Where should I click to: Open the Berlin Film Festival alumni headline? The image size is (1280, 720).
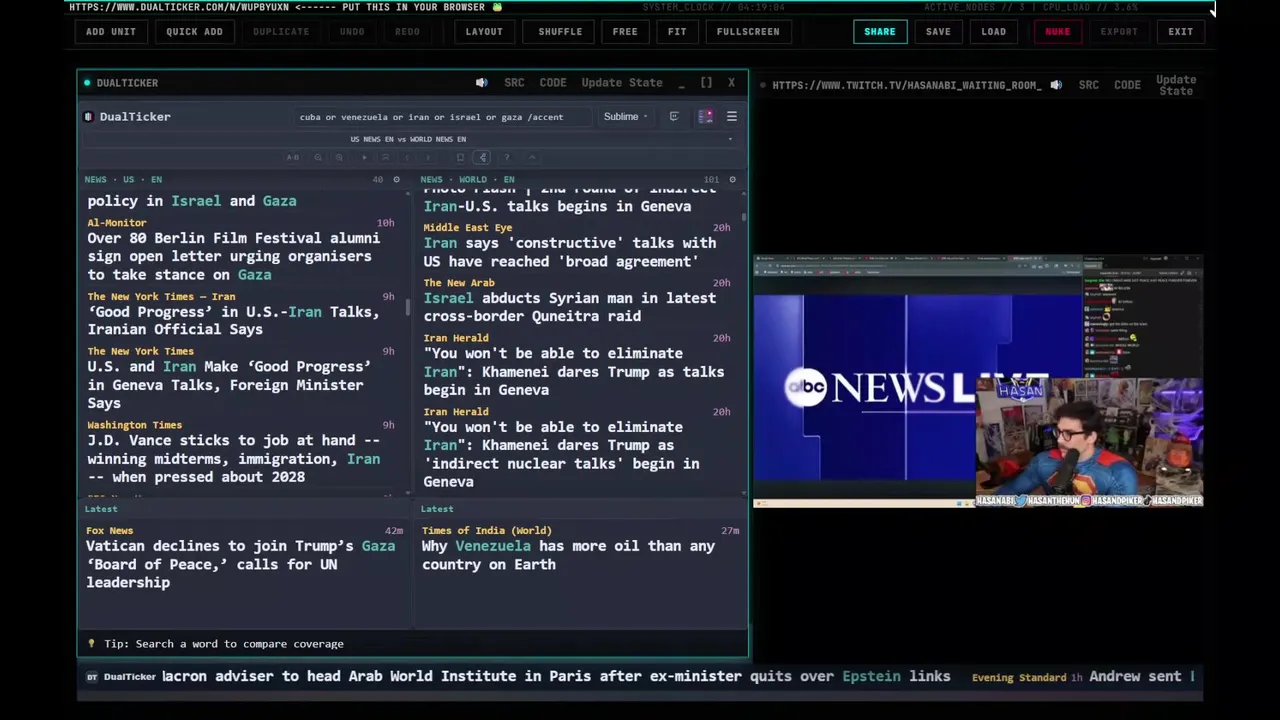click(233, 257)
